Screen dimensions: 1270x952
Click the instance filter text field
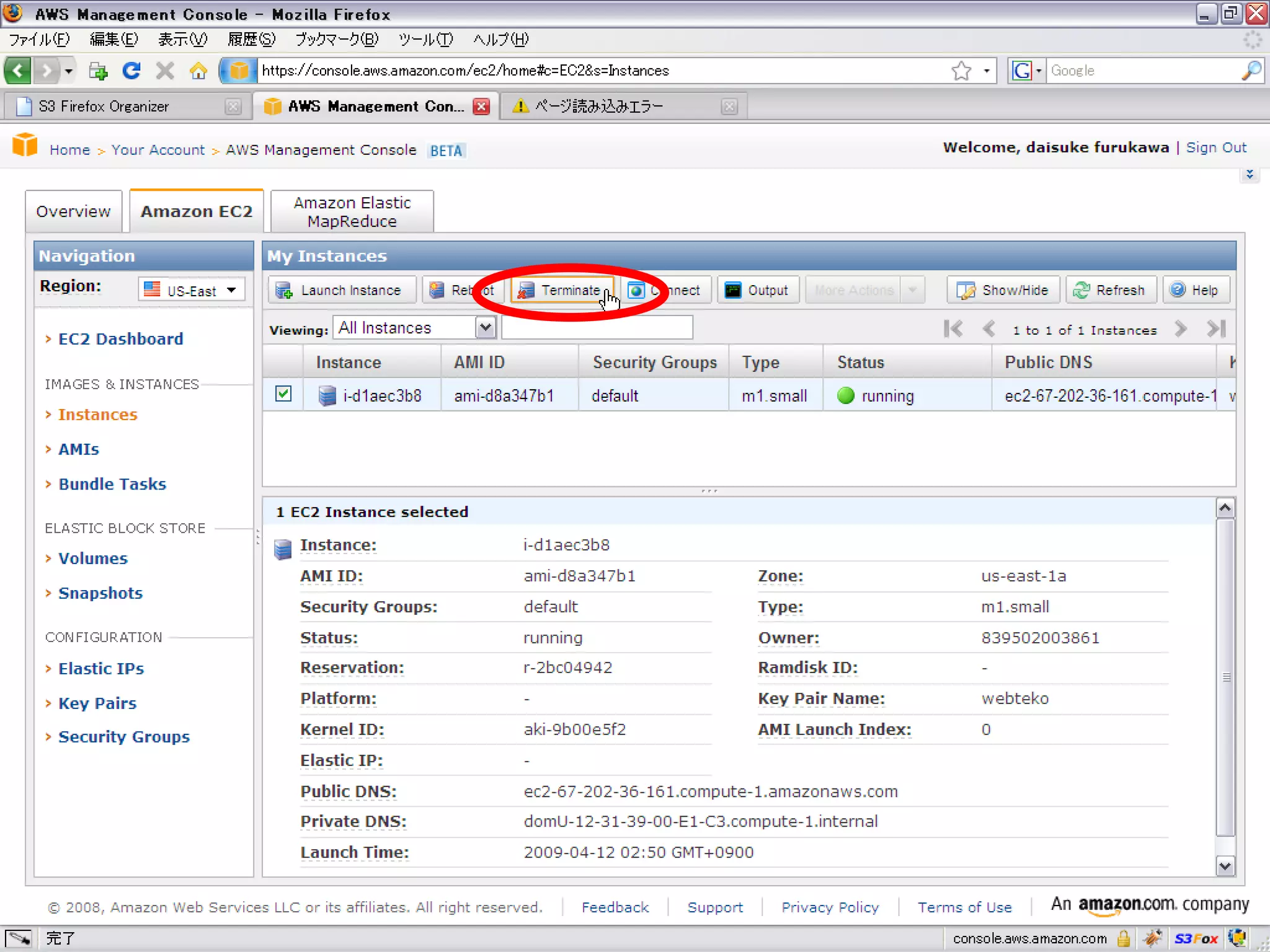(597, 327)
